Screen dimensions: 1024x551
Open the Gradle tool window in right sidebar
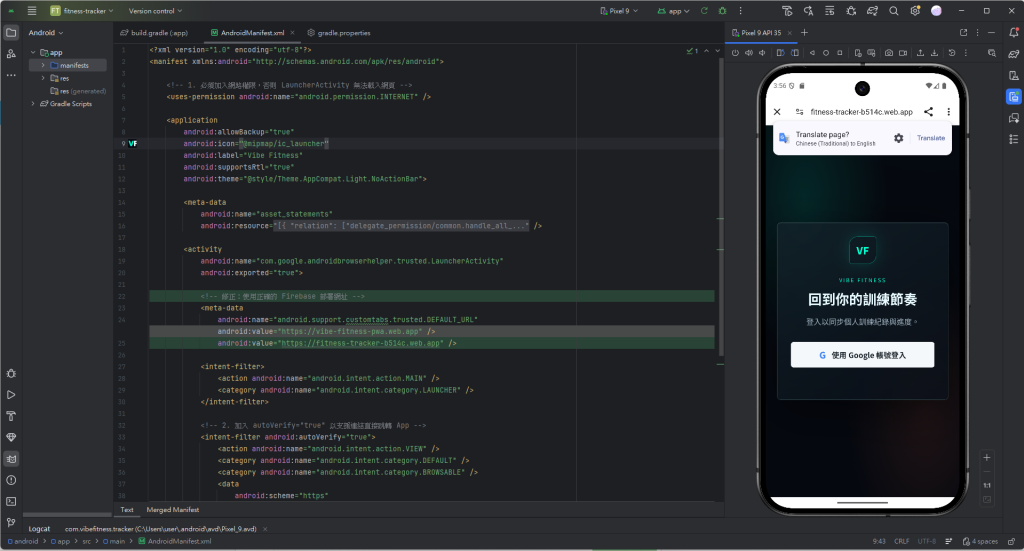click(x=1014, y=54)
